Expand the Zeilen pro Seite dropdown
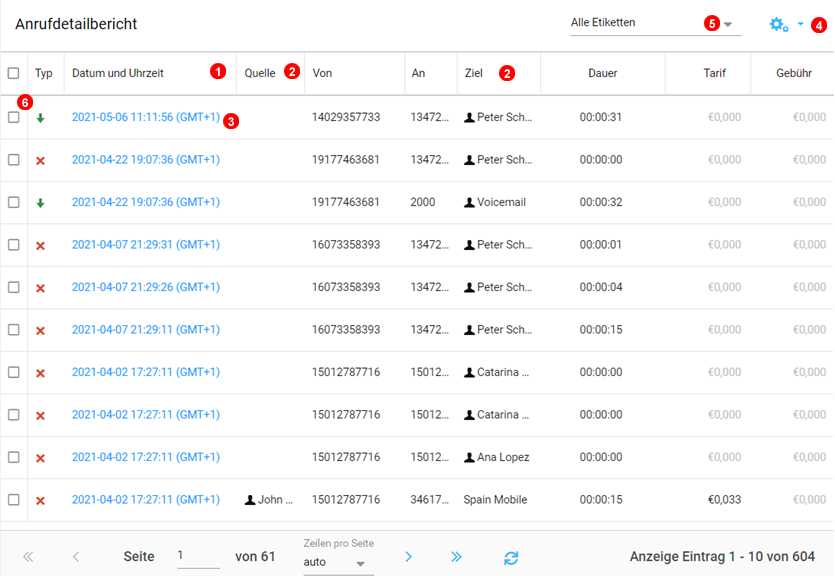Viewport: 835px width, 576px height. click(338, 562)
